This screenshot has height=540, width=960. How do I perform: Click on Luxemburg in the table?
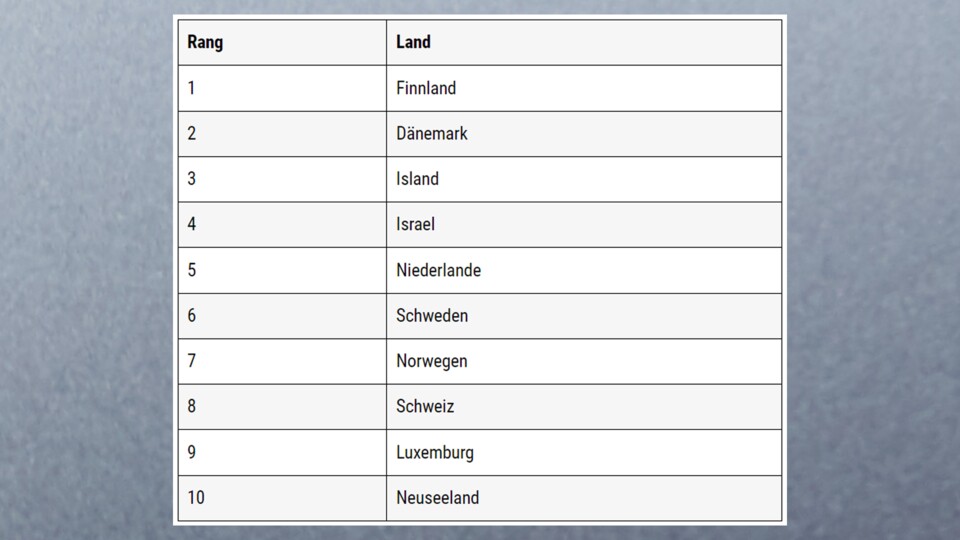435,452
